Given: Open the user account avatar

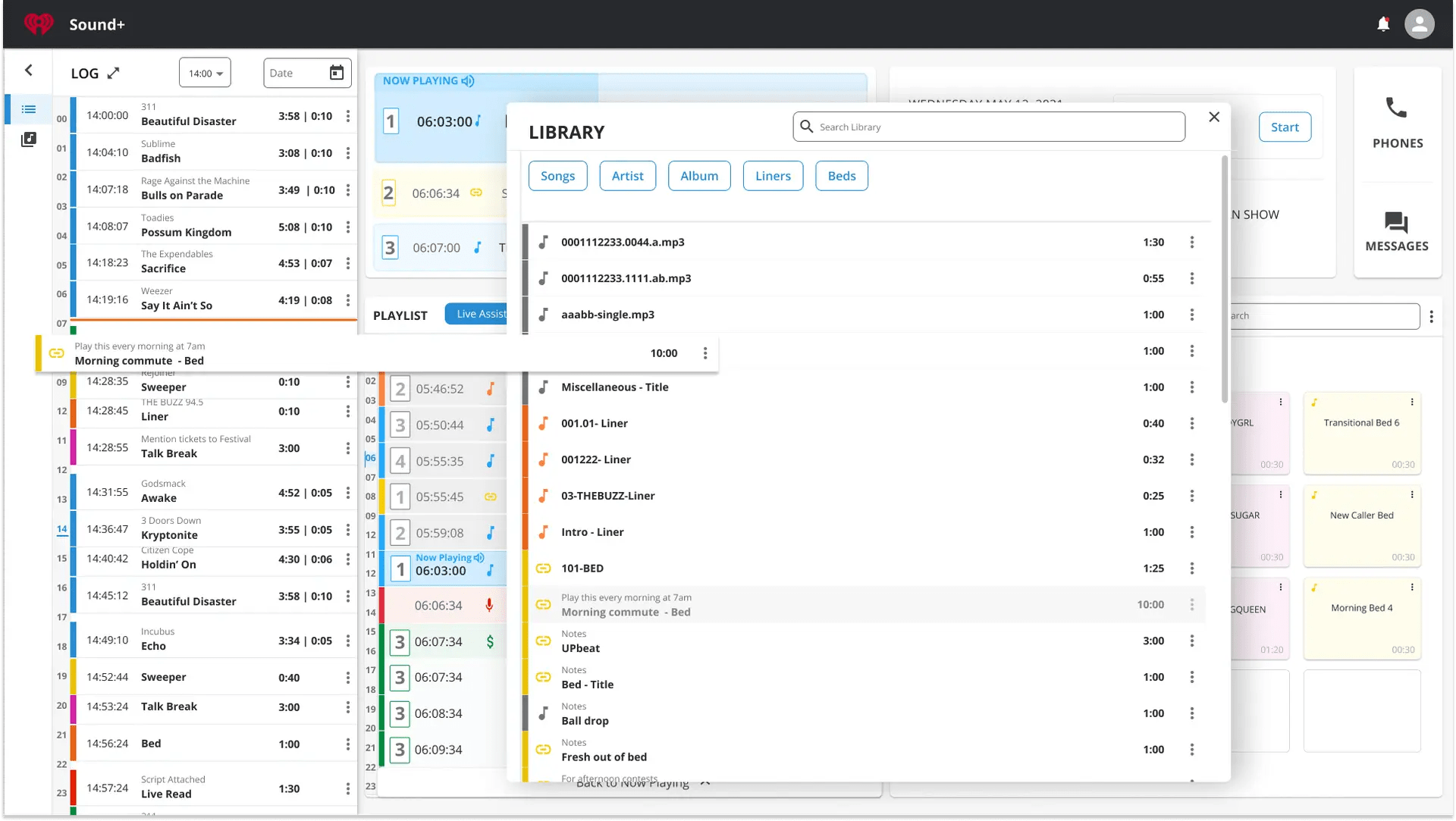Looking at the screenshot, I should pyautogui.click(x=1419, y=24).
